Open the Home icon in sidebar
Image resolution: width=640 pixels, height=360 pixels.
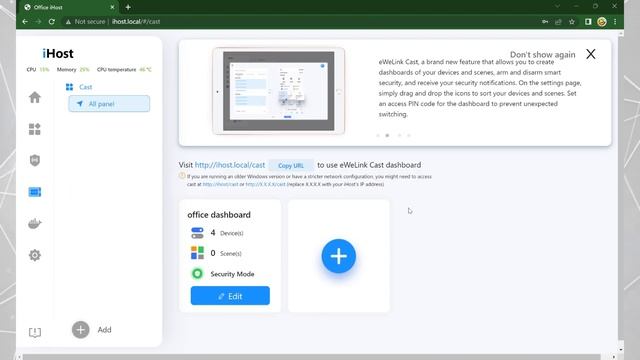(x=35, y=97)
